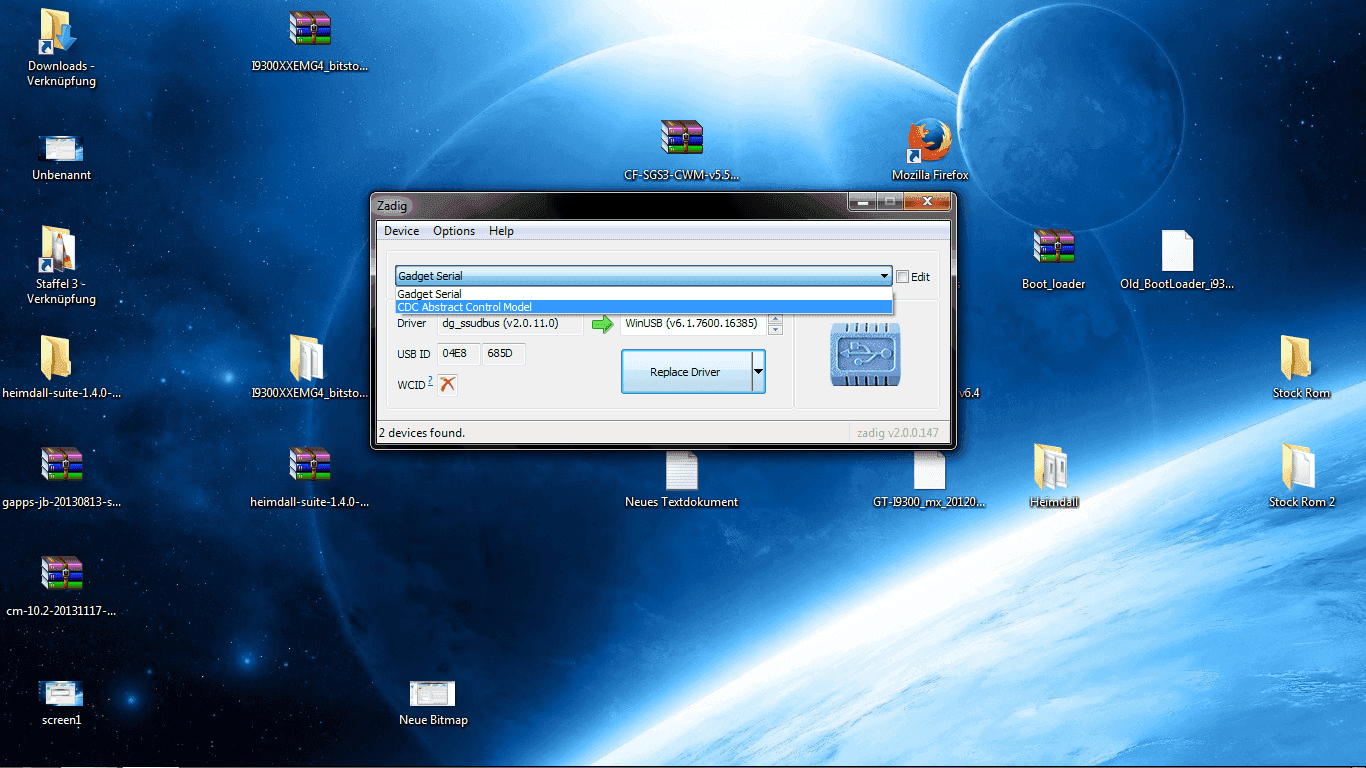Choose Gadget Serial from the dropdown list
The height and width of the screenshot is (768, 1366).
644,294
